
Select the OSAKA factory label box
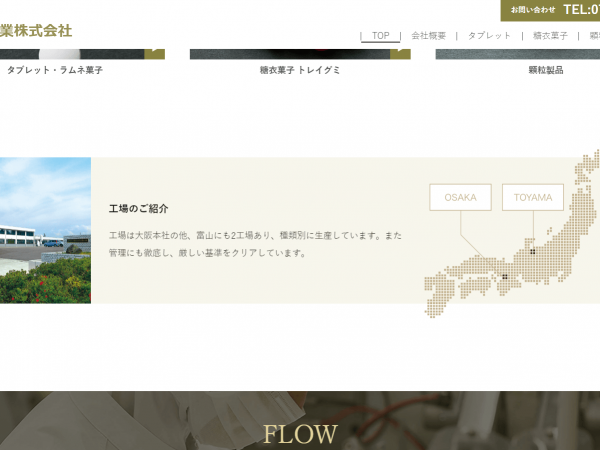460,197
